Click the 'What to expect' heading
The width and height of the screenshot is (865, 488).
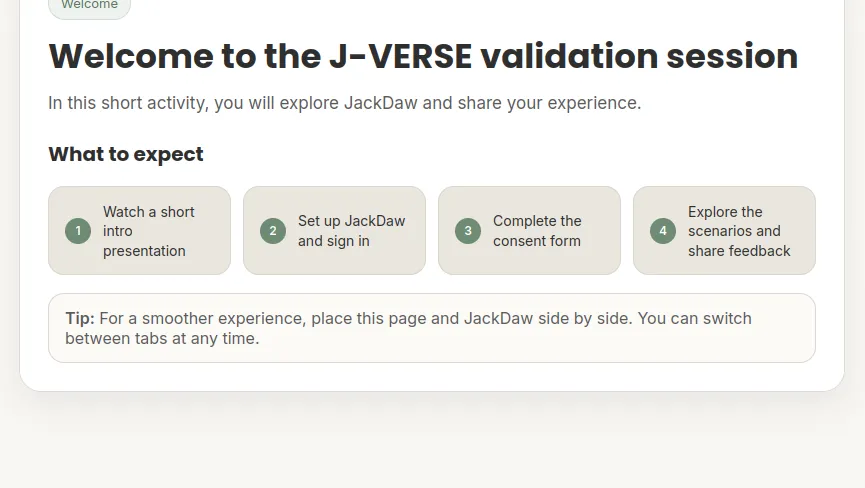point(126,154)
